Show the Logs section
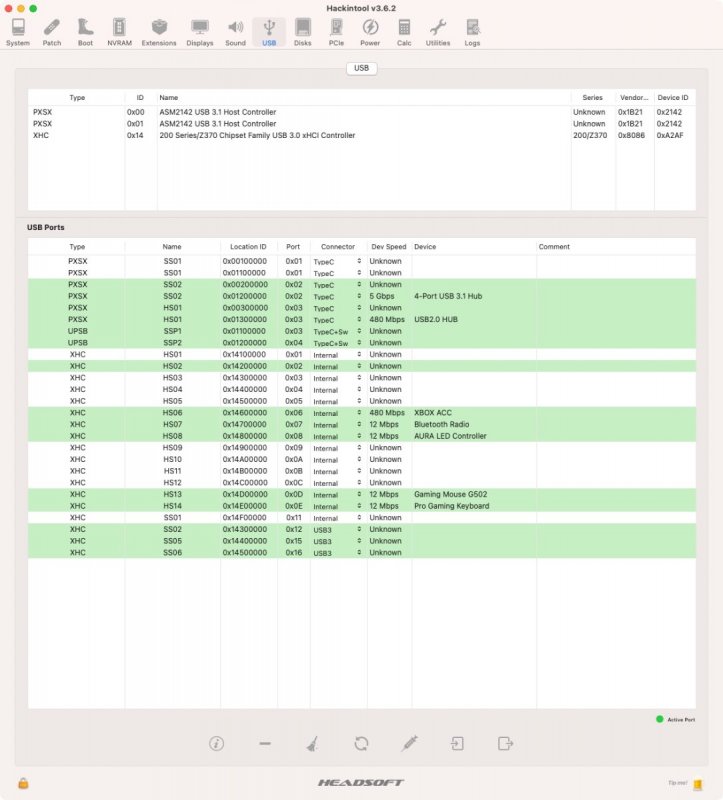The image size is (723, 800). click(472, 33)
